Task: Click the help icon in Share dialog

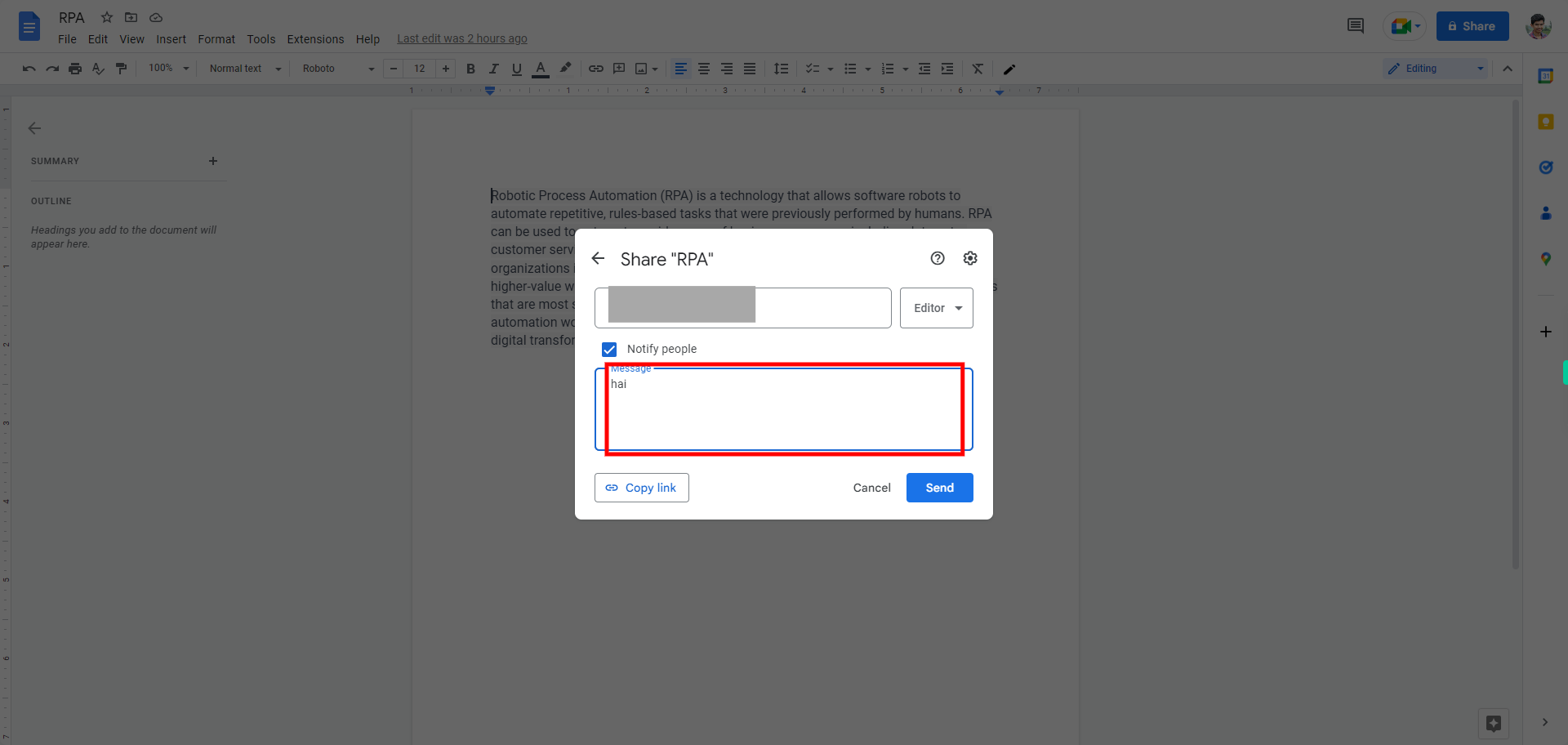Action: pos(938,258)
